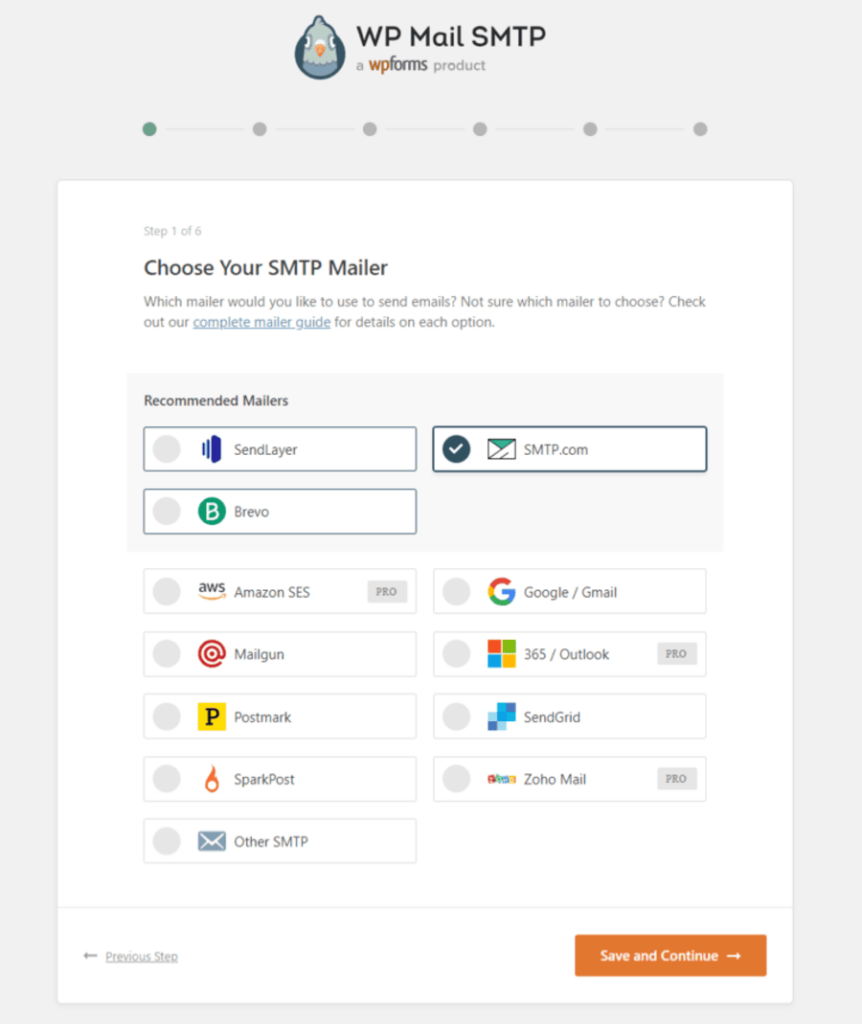862x1024 pixels.
Task: Click the WP Mail SMTP bird mascot logo
Action: pos(319,47)
